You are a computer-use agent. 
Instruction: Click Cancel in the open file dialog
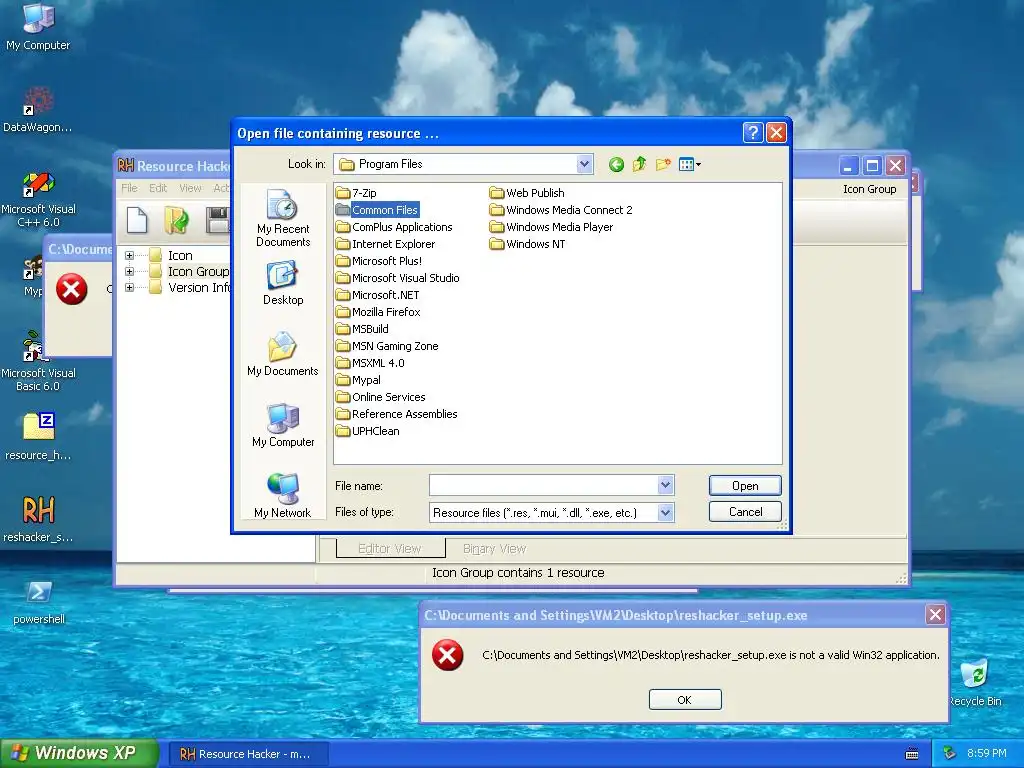(x=745, y=512)
